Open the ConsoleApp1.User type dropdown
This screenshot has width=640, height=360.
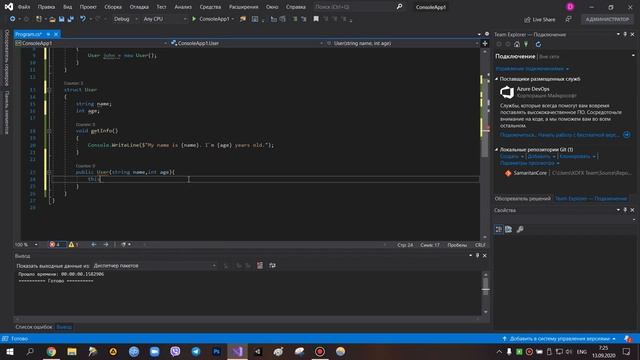pyautogui.click(x=247, y=43)
